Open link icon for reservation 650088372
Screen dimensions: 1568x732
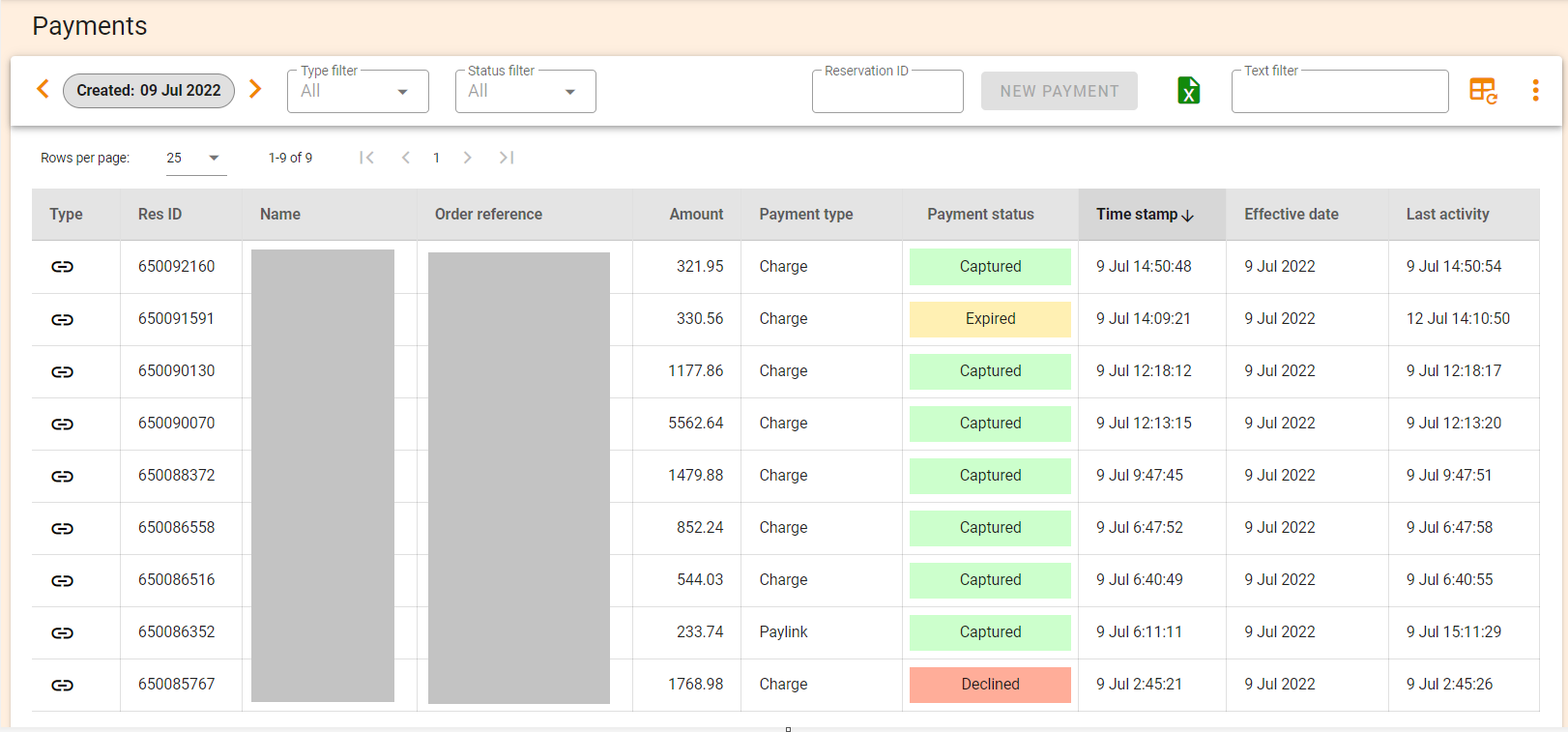coord(62,476)
